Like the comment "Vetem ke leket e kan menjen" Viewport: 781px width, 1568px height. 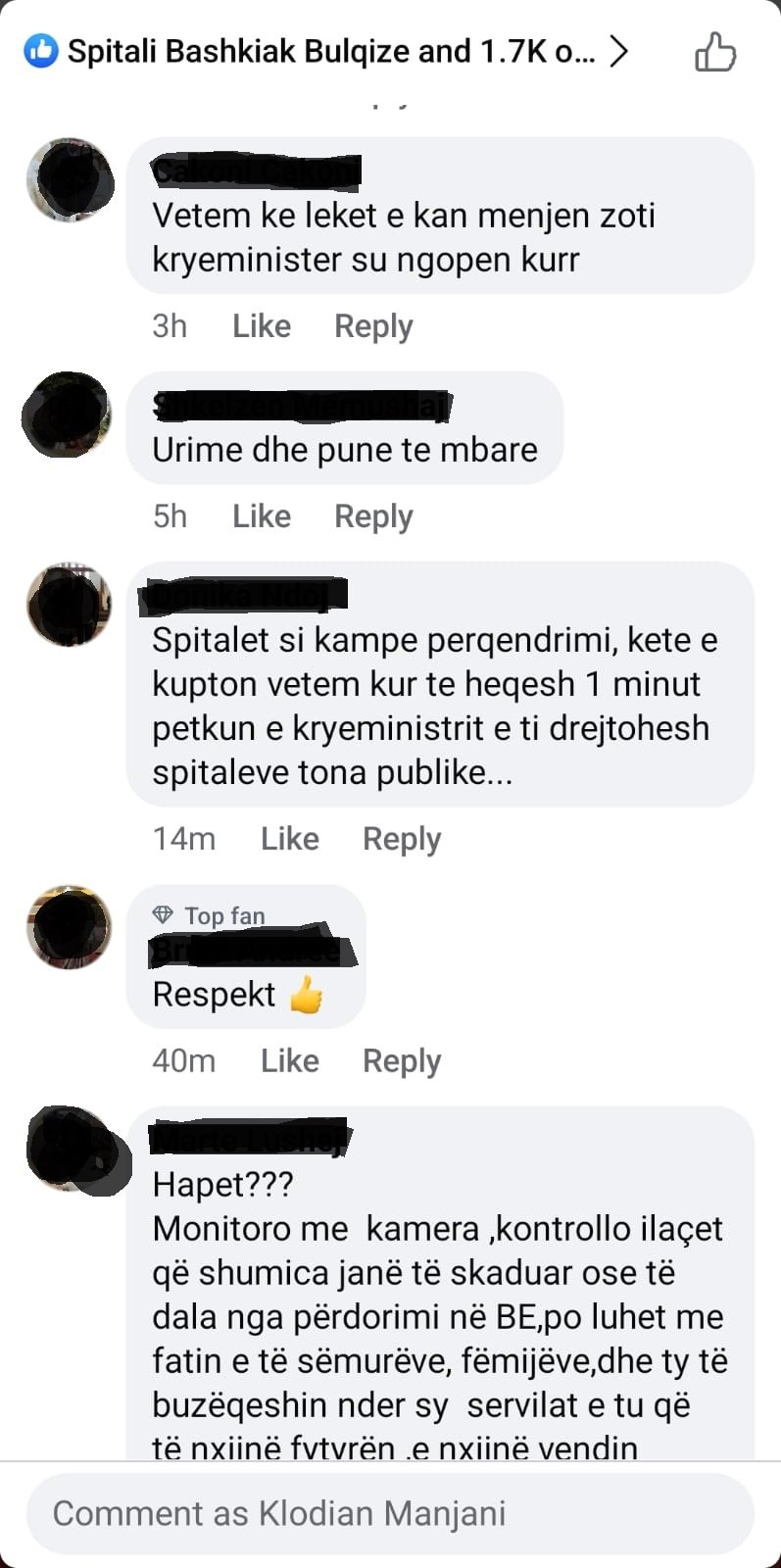point(262,326)
